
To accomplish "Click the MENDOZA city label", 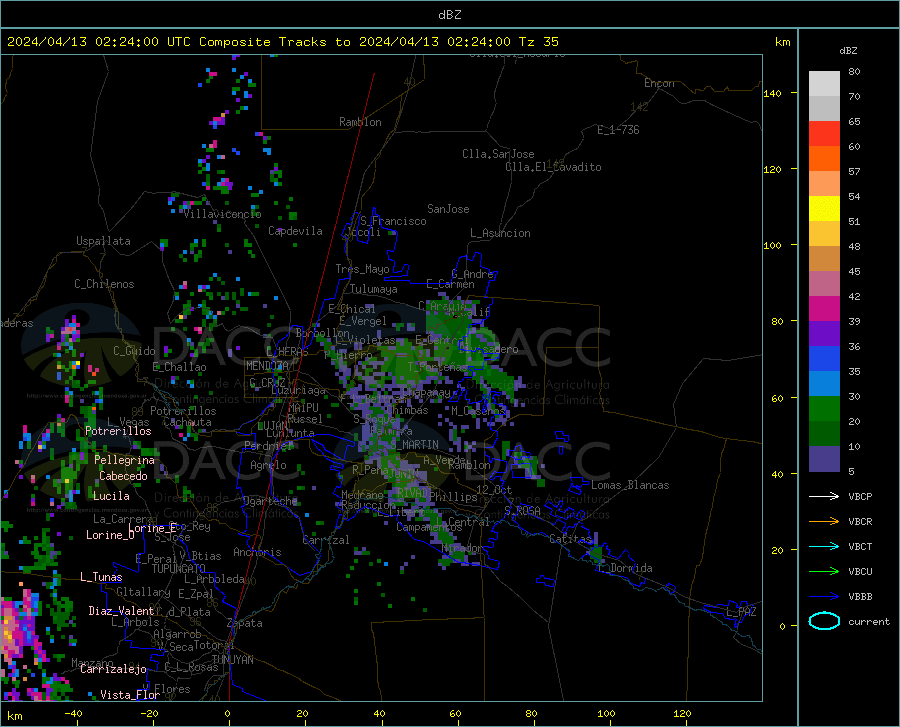I will (x=267, y=365).
